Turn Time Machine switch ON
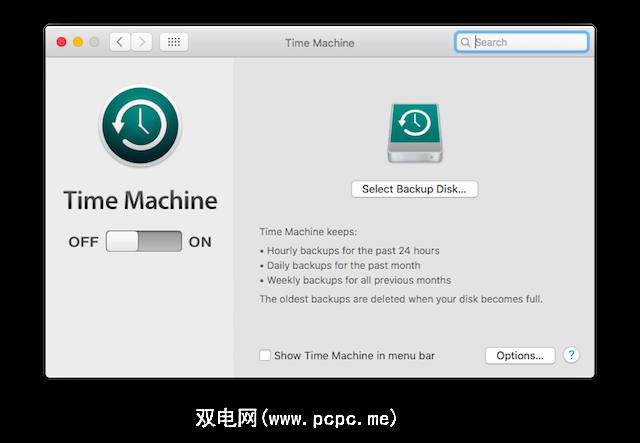This screenshot has width=640, height=443. (x=144, y=241)
